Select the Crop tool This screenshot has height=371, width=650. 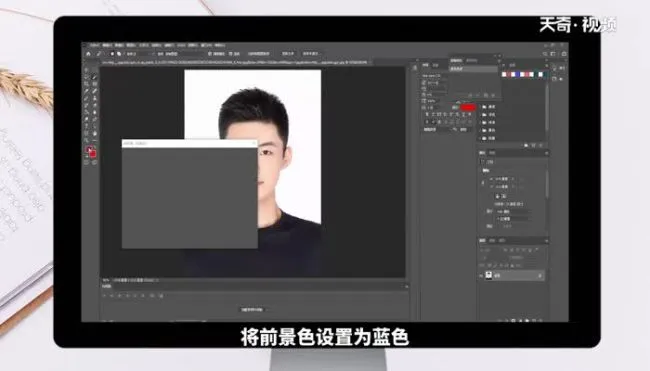click(86, 84)
